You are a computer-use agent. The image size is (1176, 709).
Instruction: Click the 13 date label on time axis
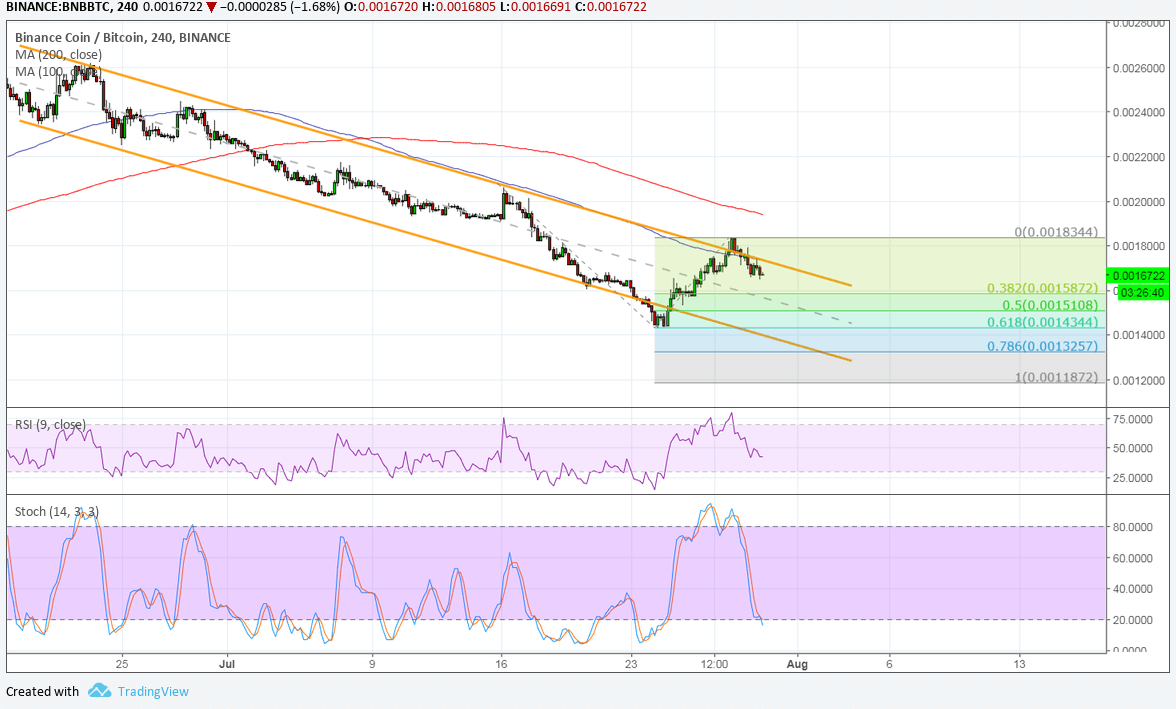point(1019,664)
